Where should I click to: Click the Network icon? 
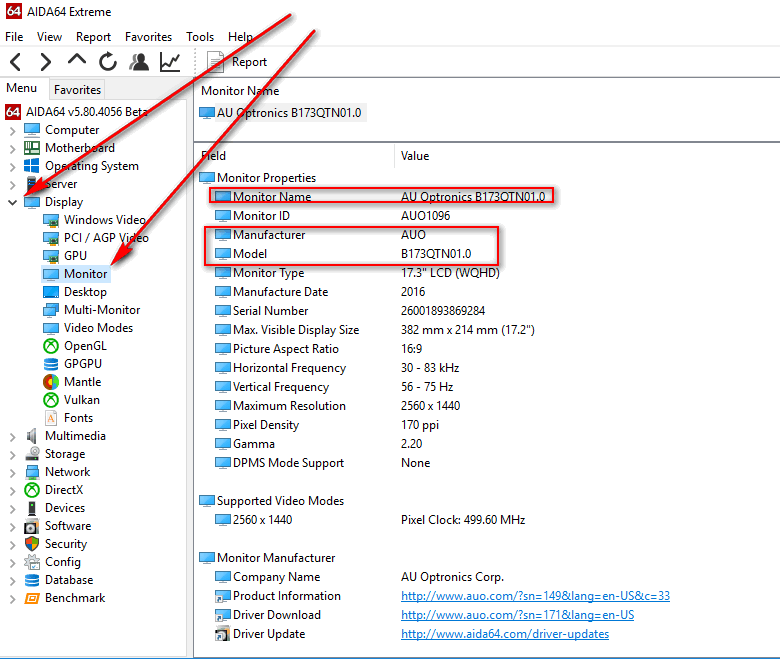pos(32,472)
